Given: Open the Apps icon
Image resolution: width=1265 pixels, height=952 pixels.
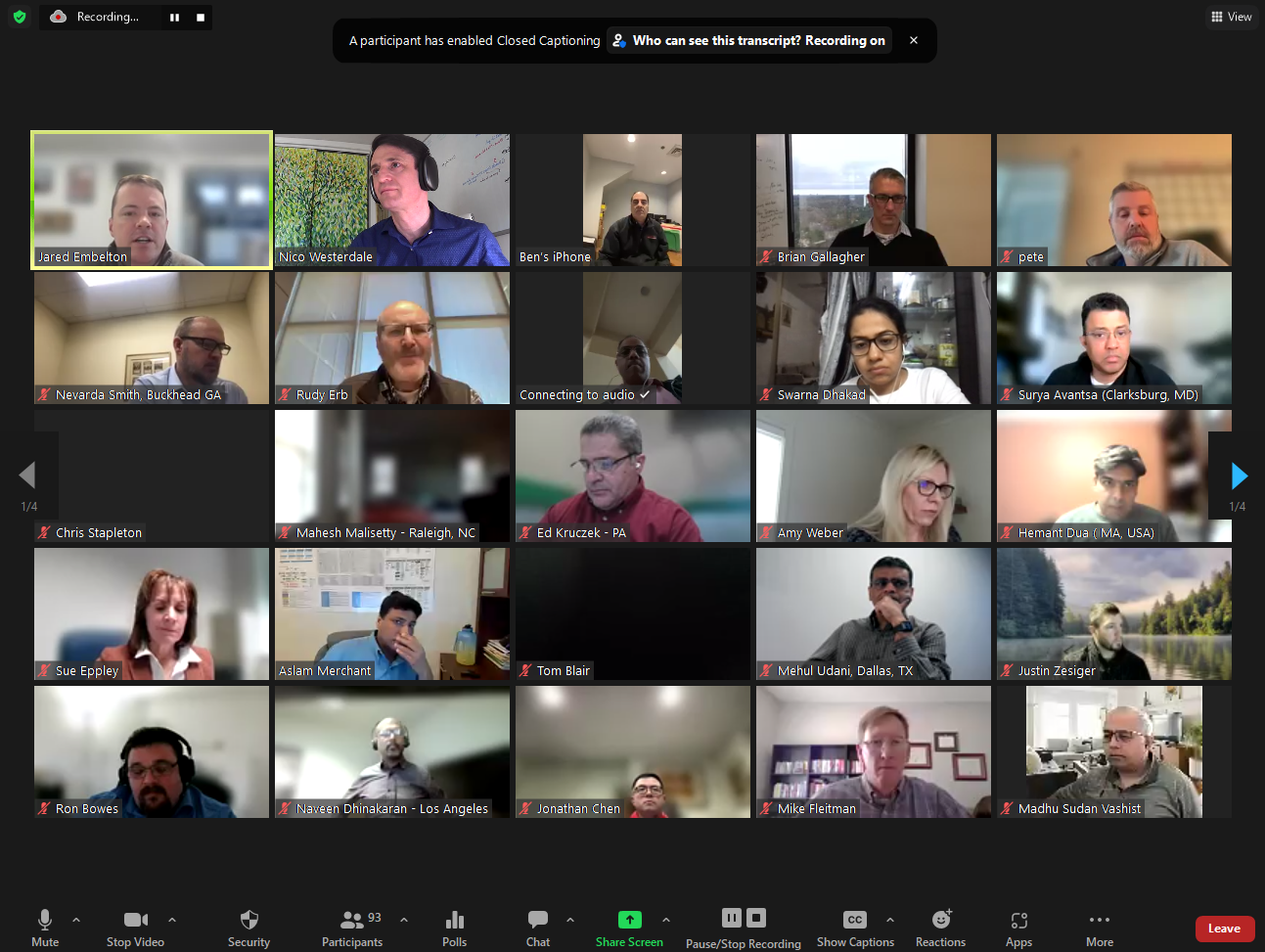Looking at the screenshot, I should (x=1018, y=928).
